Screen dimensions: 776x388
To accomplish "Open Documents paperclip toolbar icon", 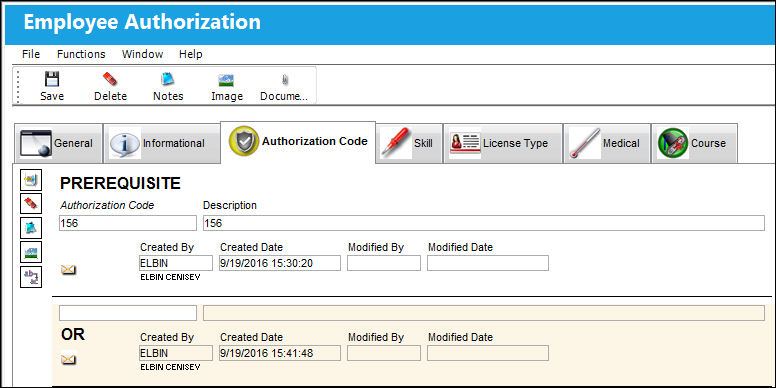I will 285,80.
